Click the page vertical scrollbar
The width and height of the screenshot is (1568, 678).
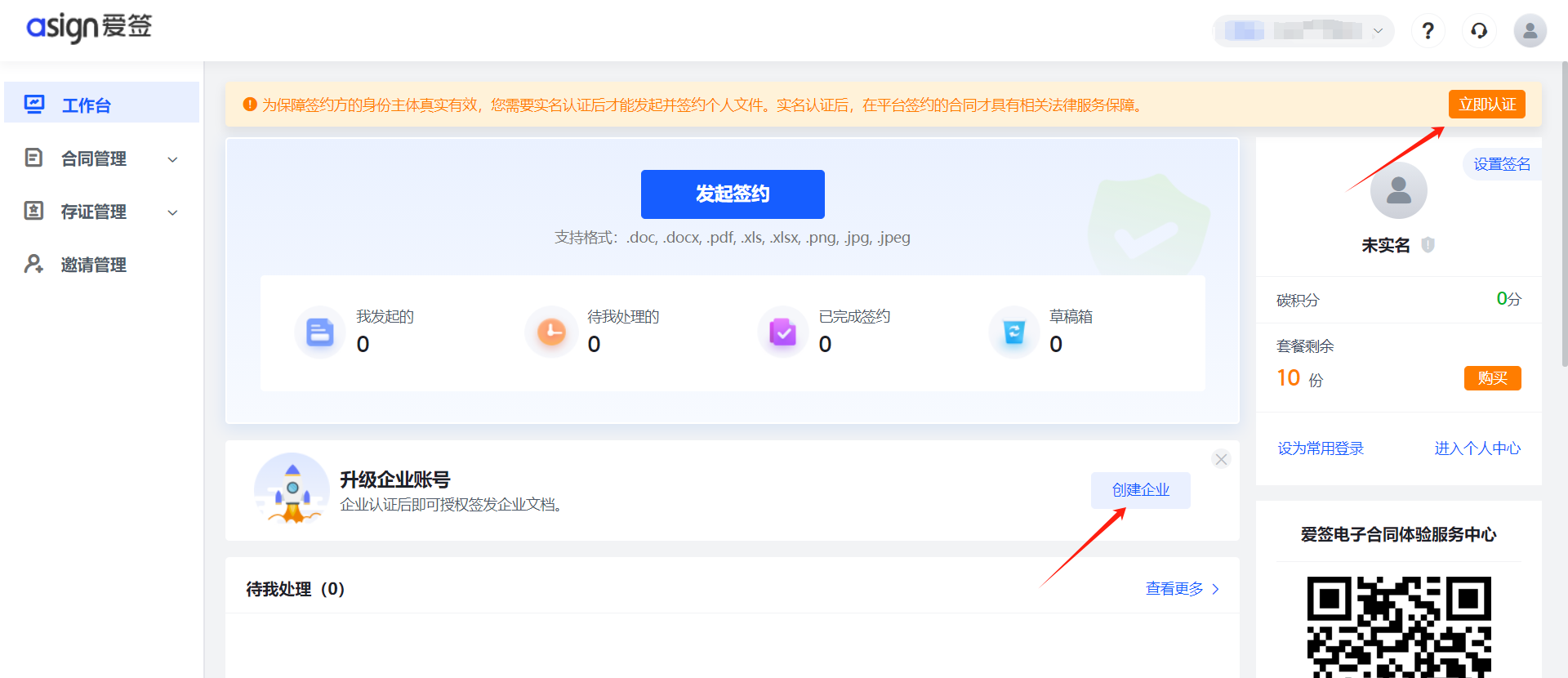1563,214
